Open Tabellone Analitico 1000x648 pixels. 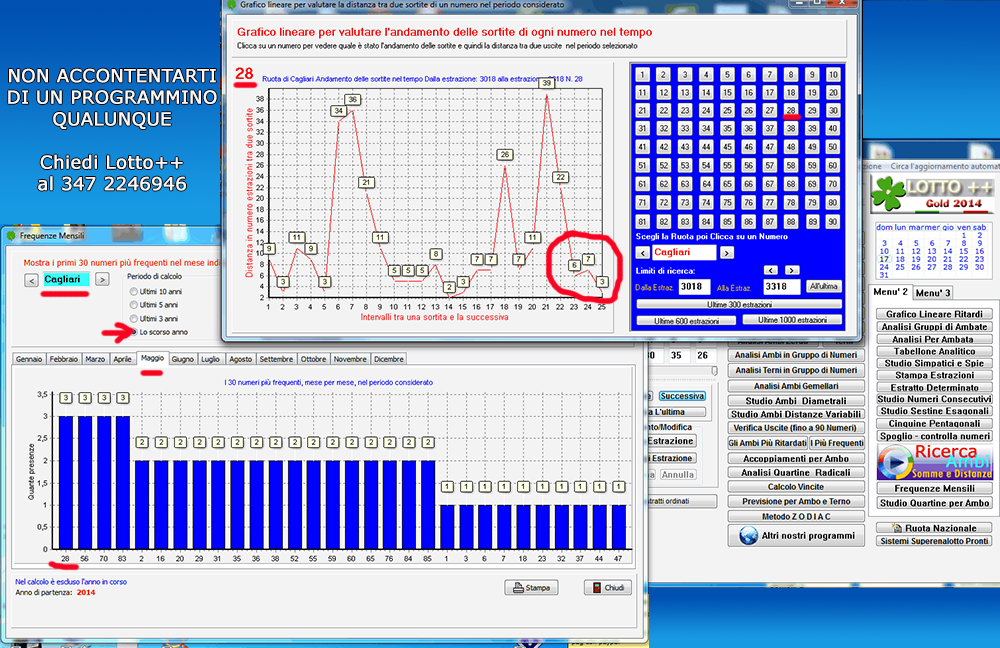934,351
